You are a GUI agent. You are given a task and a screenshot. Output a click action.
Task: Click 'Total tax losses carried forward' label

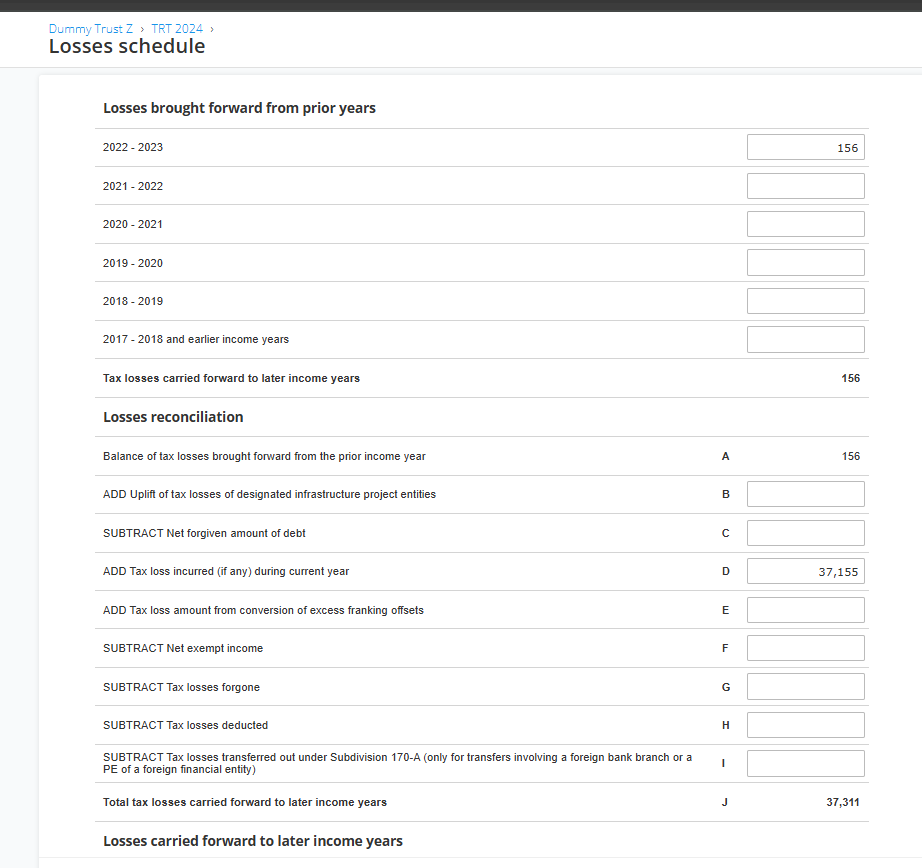(245, 802)
